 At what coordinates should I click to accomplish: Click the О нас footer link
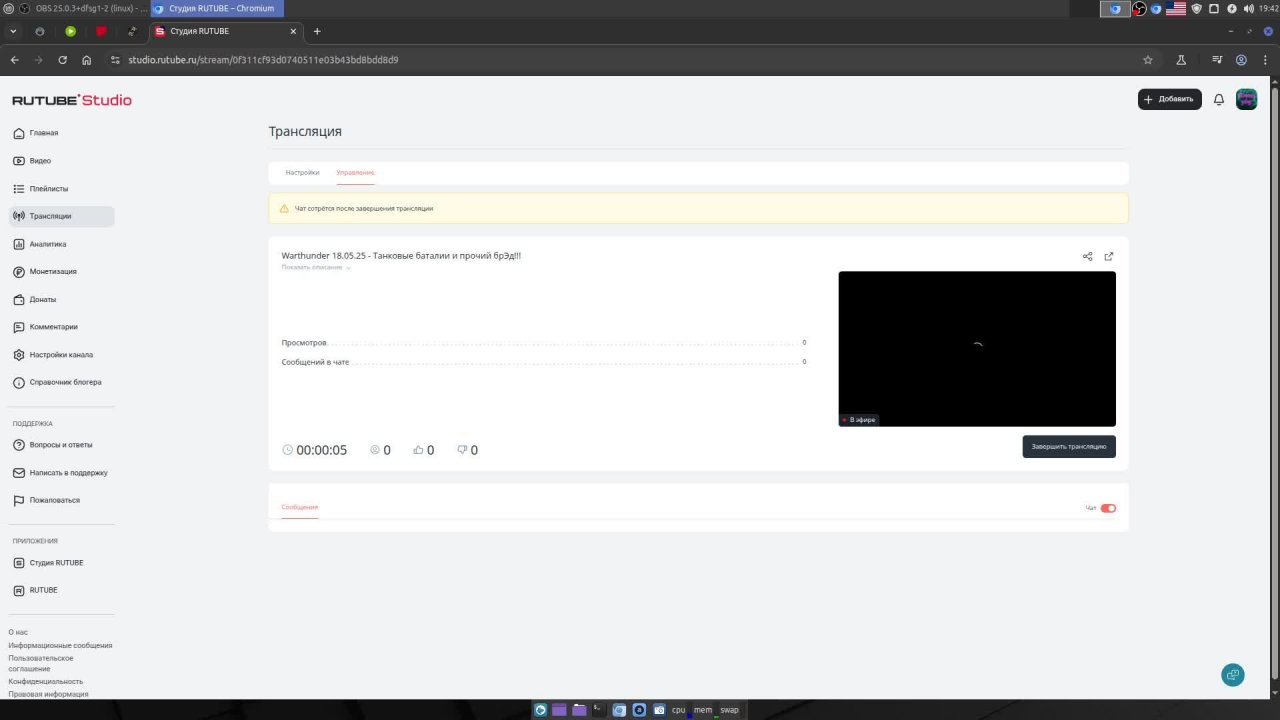click(18, 632)
